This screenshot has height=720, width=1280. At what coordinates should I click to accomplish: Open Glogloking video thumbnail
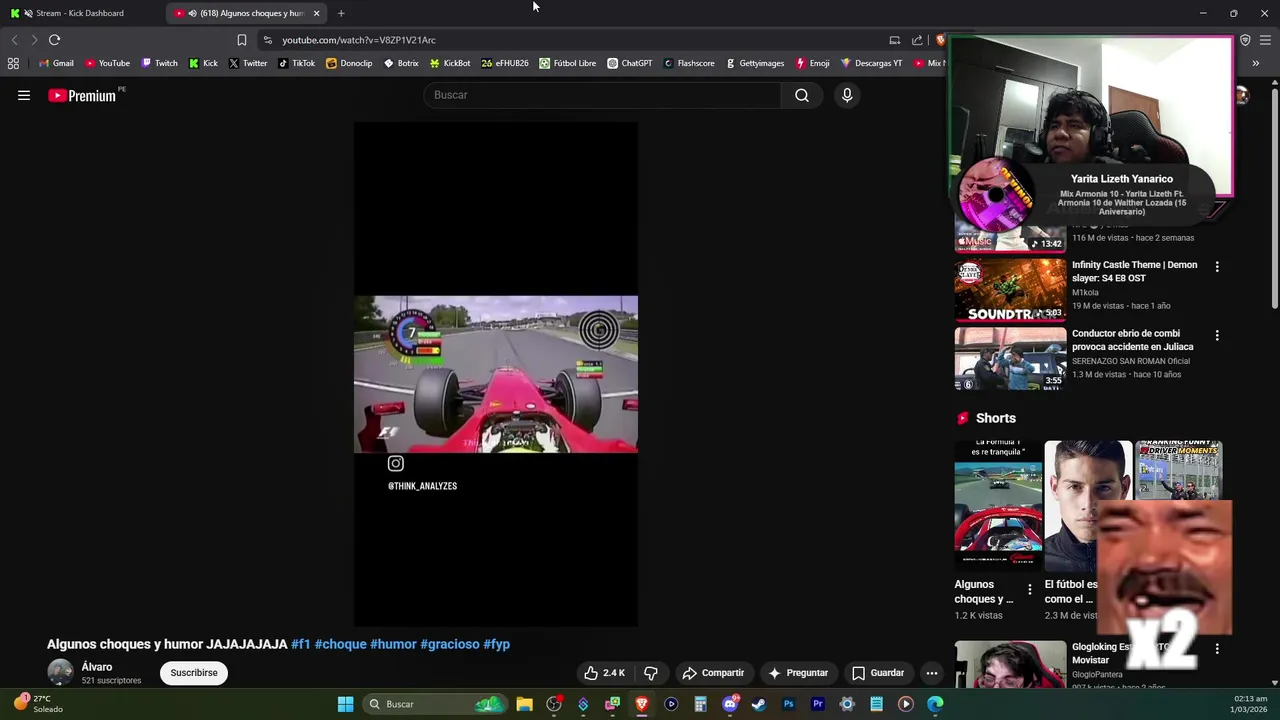tap(1010, 664)
